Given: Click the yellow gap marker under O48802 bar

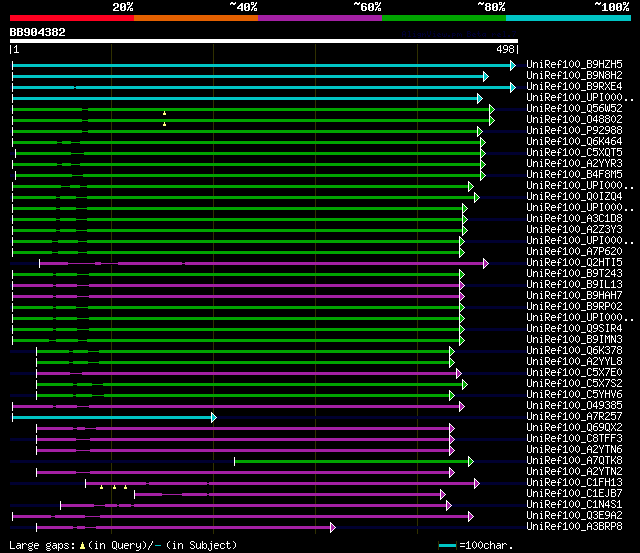Looking at the screenshot, I should [x=164, y=124].
